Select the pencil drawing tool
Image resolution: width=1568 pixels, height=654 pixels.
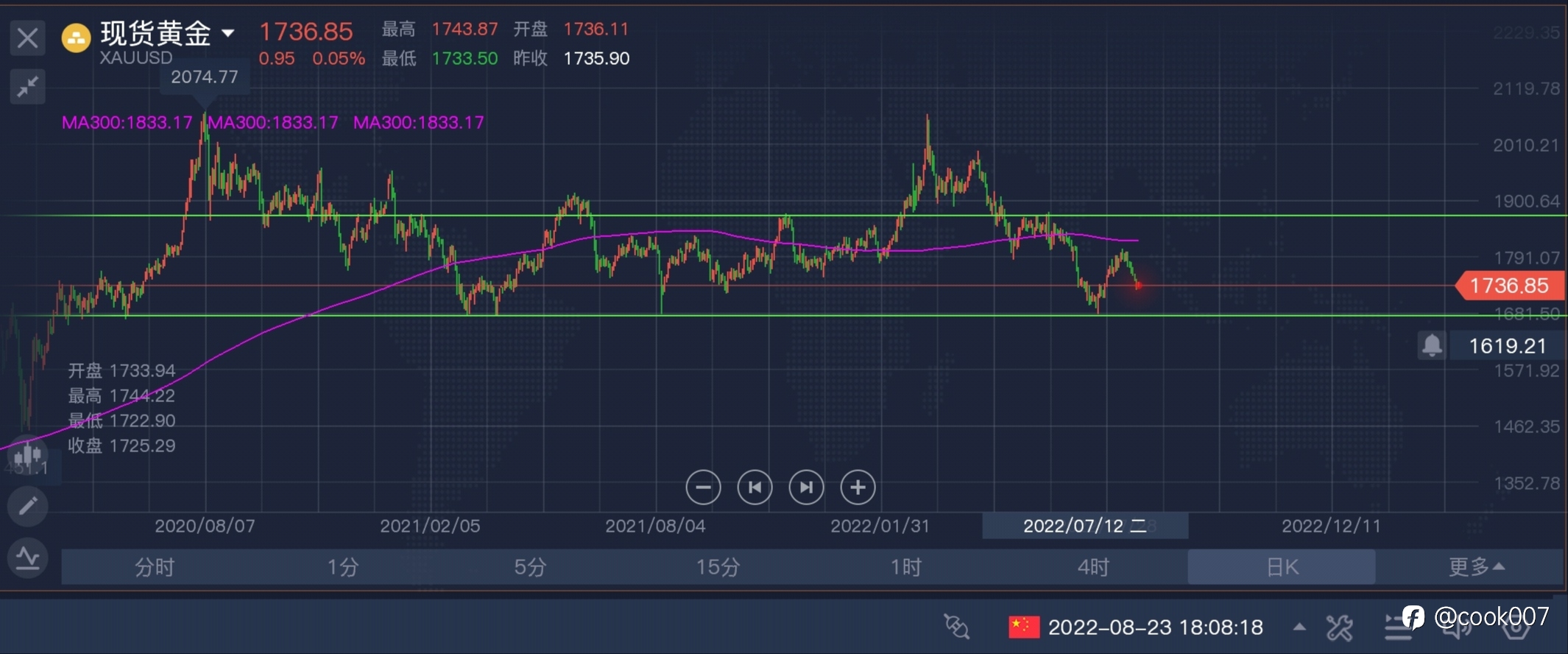point(27,506)
